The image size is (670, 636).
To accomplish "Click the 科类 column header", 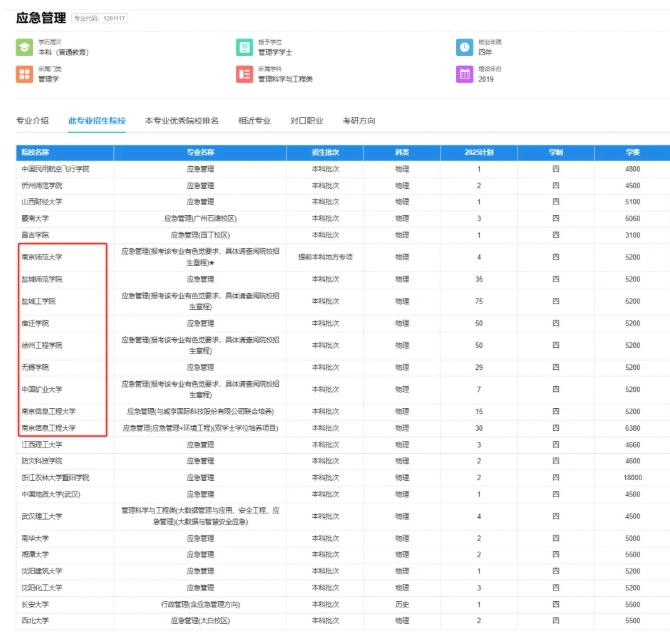I will pyautogui.click(x=402, y=152).
